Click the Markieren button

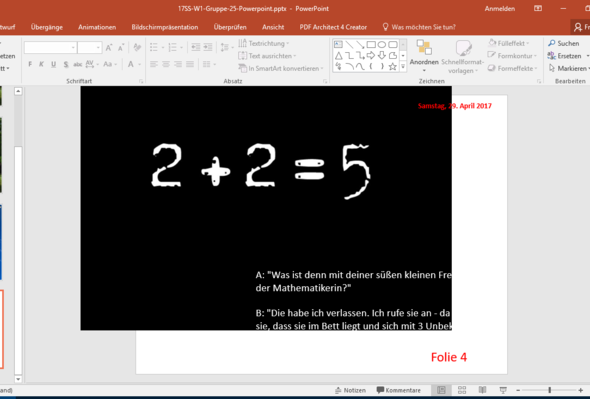568,68
